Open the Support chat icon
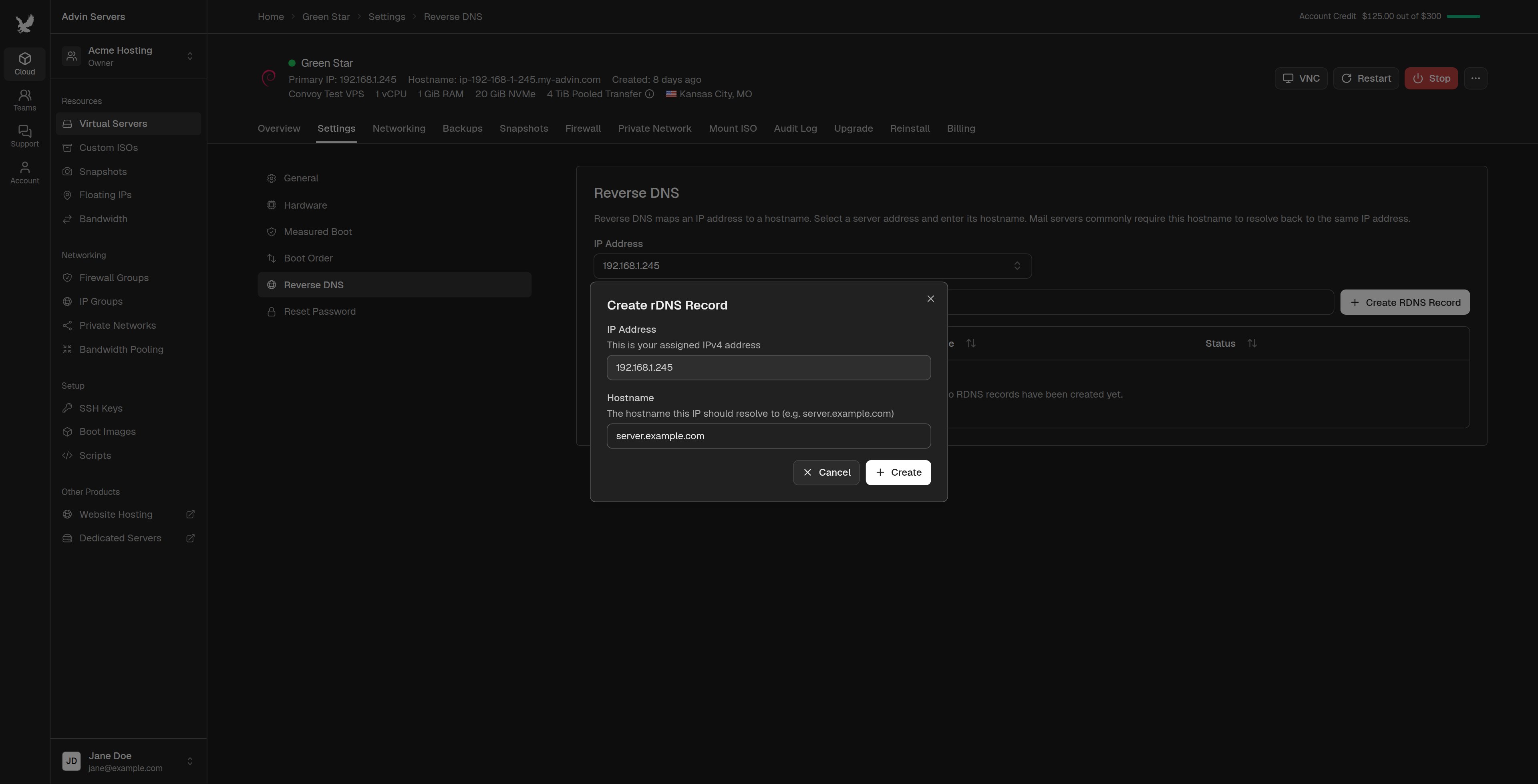Viewport: 1538px width, 784px height. click(24, 136)
